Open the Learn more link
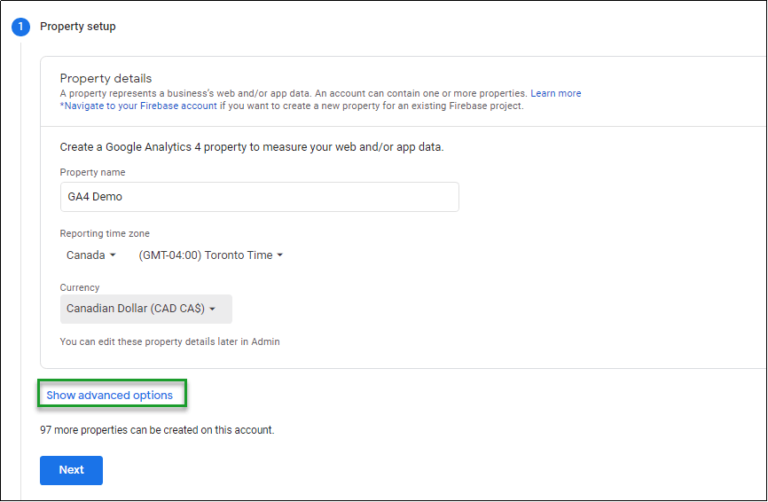 point(555,93)
